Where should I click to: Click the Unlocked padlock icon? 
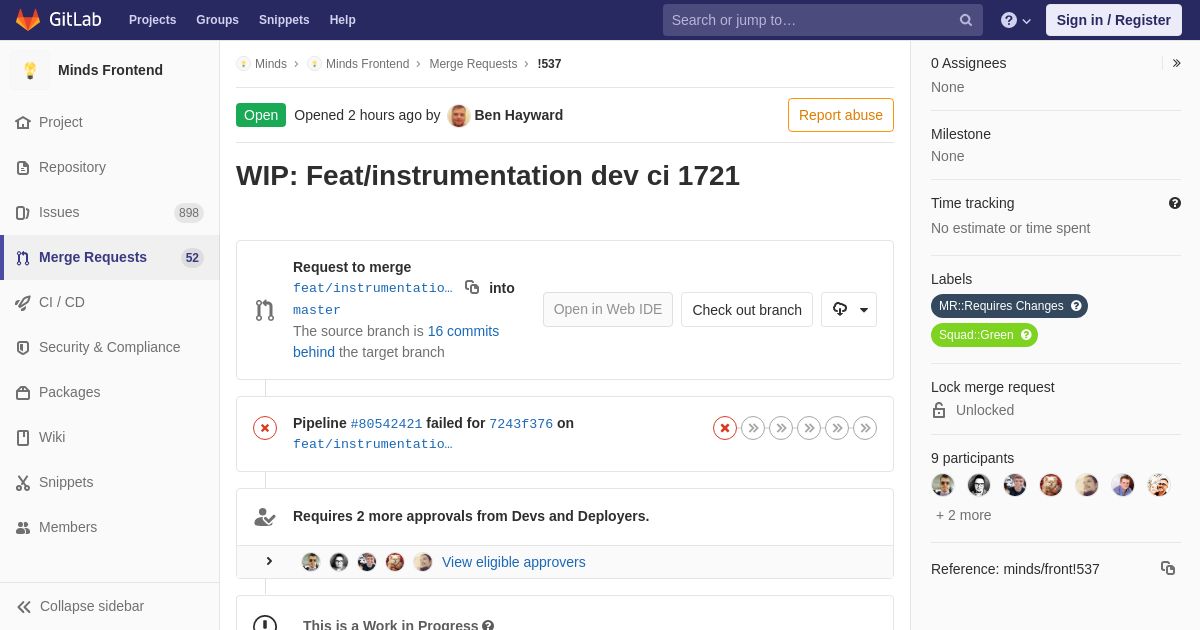(939, 410)
